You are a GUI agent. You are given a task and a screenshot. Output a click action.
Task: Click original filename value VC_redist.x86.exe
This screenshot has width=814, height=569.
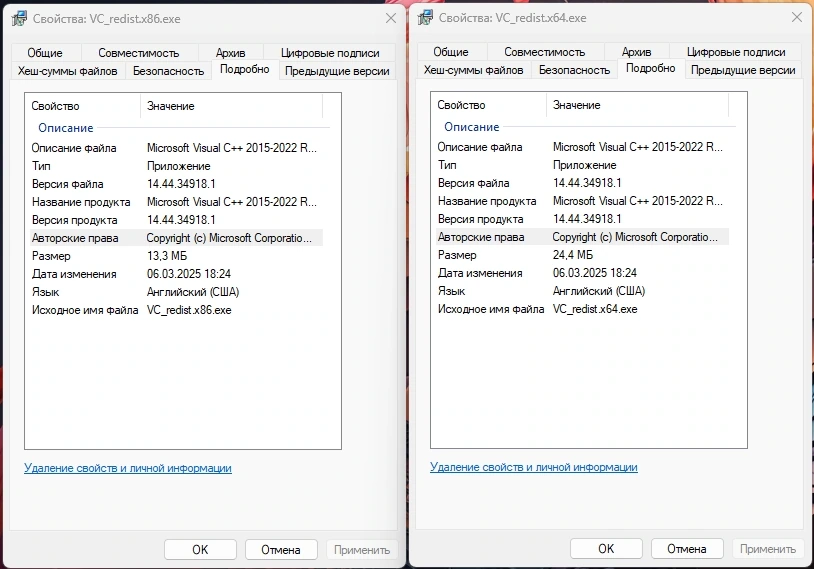(189, 310)
